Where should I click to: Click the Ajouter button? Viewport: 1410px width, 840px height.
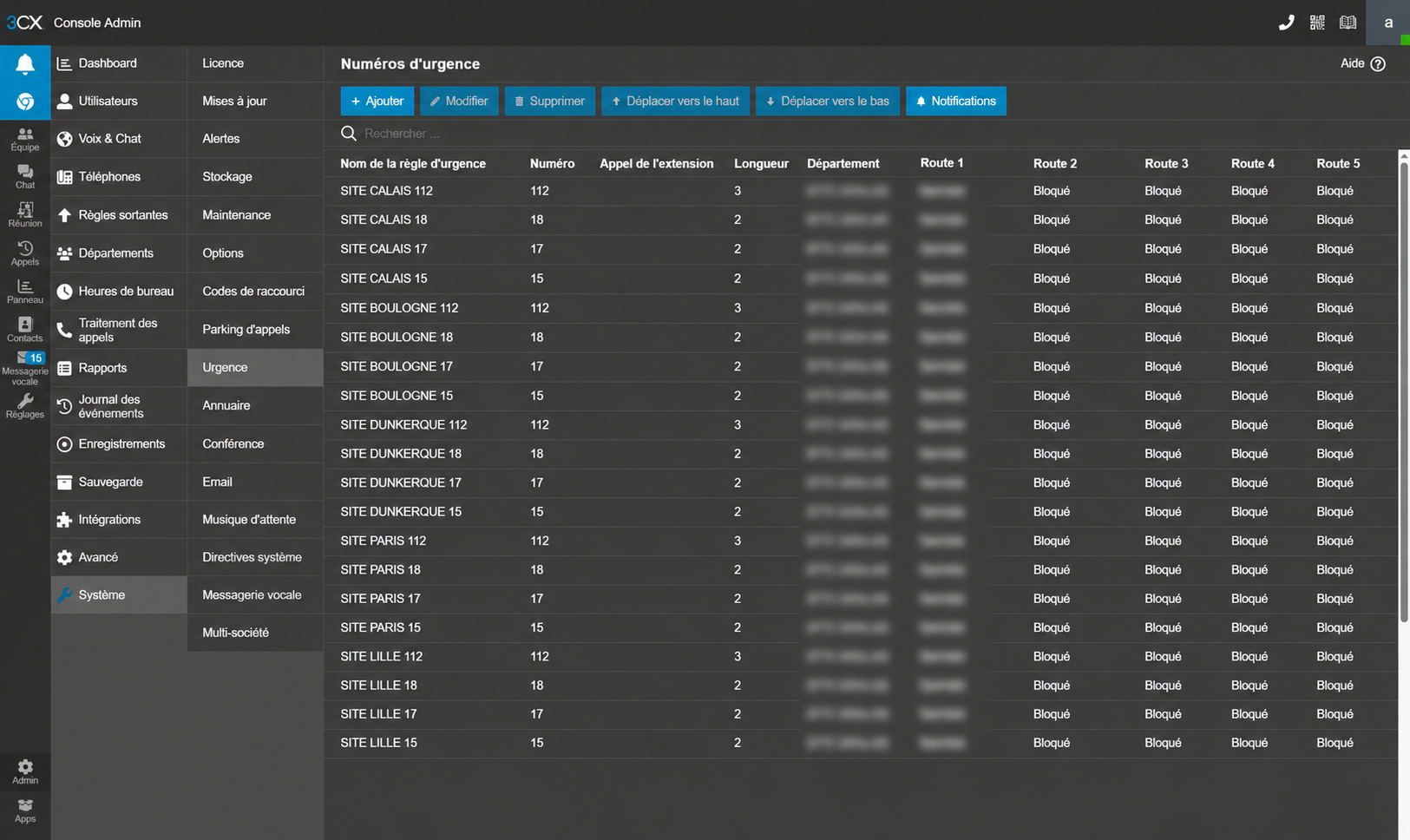377,101
